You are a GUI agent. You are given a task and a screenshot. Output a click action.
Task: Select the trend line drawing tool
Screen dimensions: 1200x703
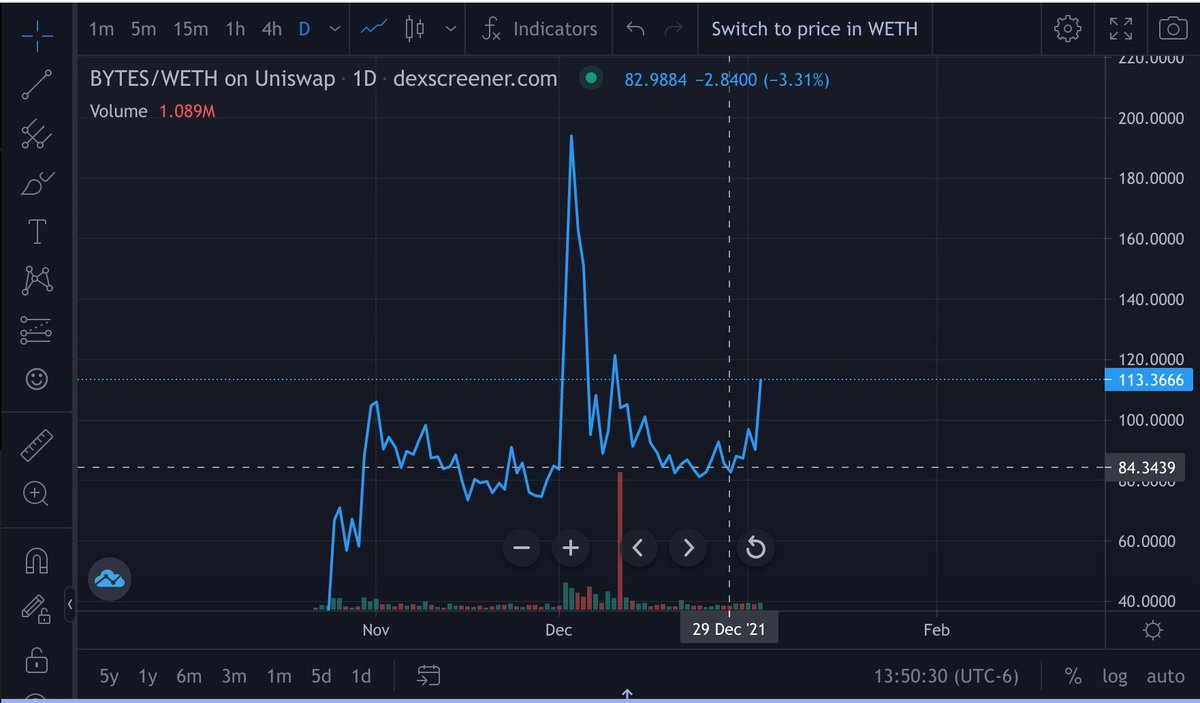36,84
